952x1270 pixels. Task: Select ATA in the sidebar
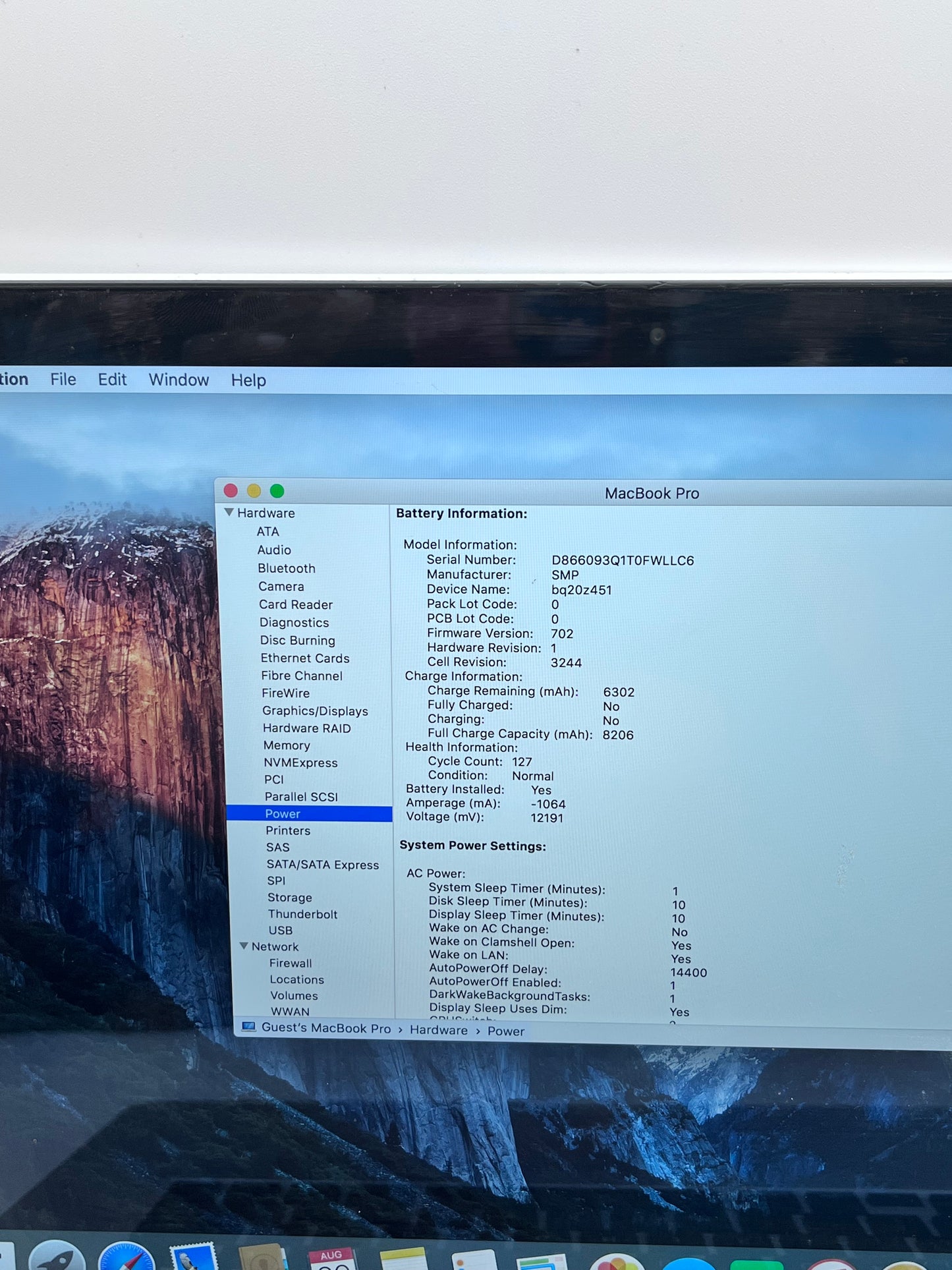click(268, 531)
